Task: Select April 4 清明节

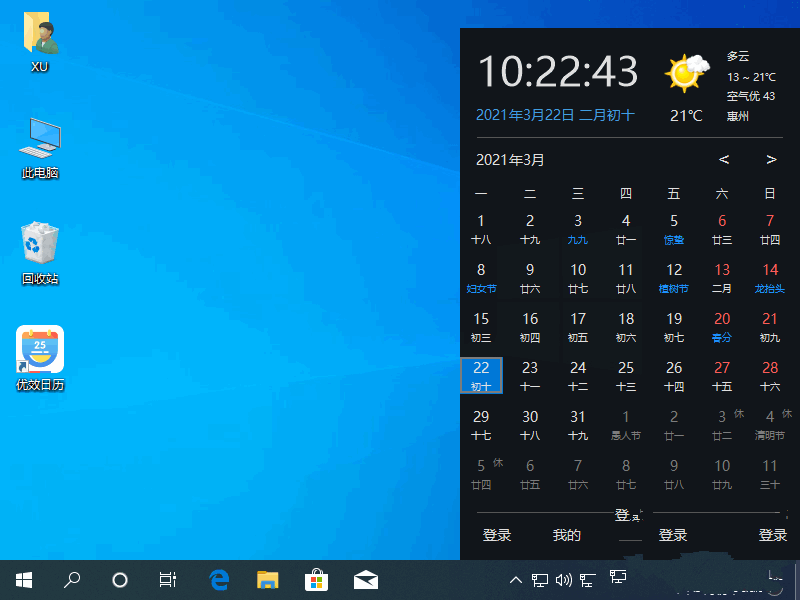Action: click(x=770, y=424)
